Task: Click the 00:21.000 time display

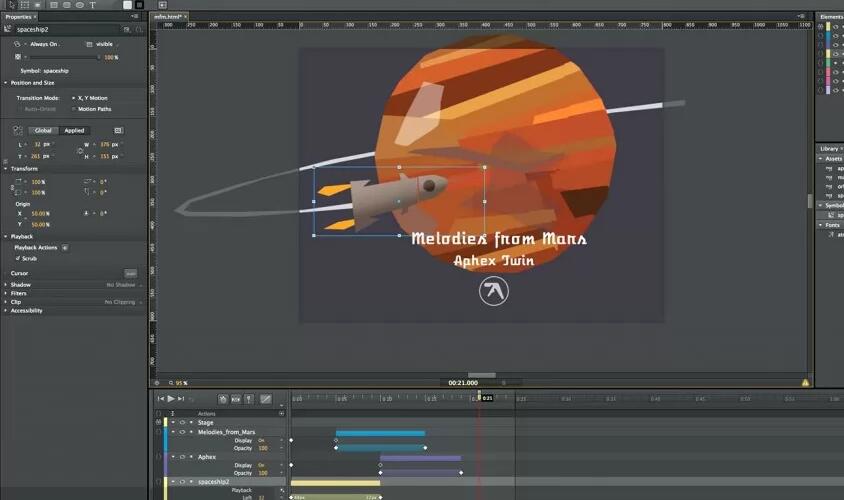Action: [x=463, y=383]
